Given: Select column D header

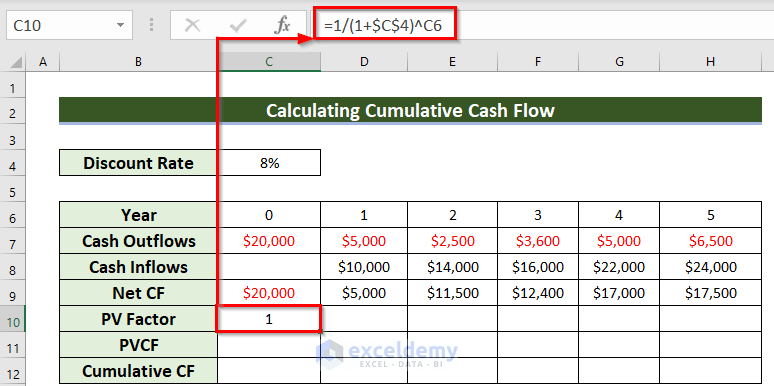Looking at the screenshot, I should click(364, 62).
